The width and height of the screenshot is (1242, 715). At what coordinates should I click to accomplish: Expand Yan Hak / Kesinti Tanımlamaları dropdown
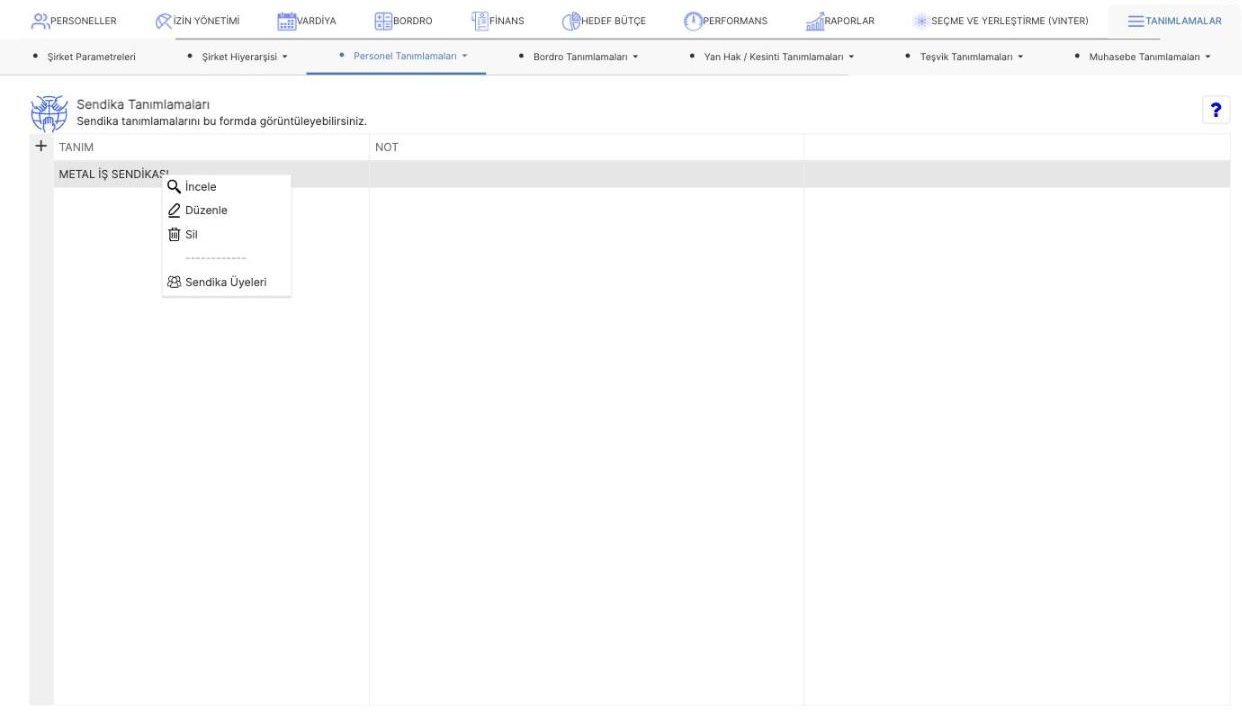(850, 56)
